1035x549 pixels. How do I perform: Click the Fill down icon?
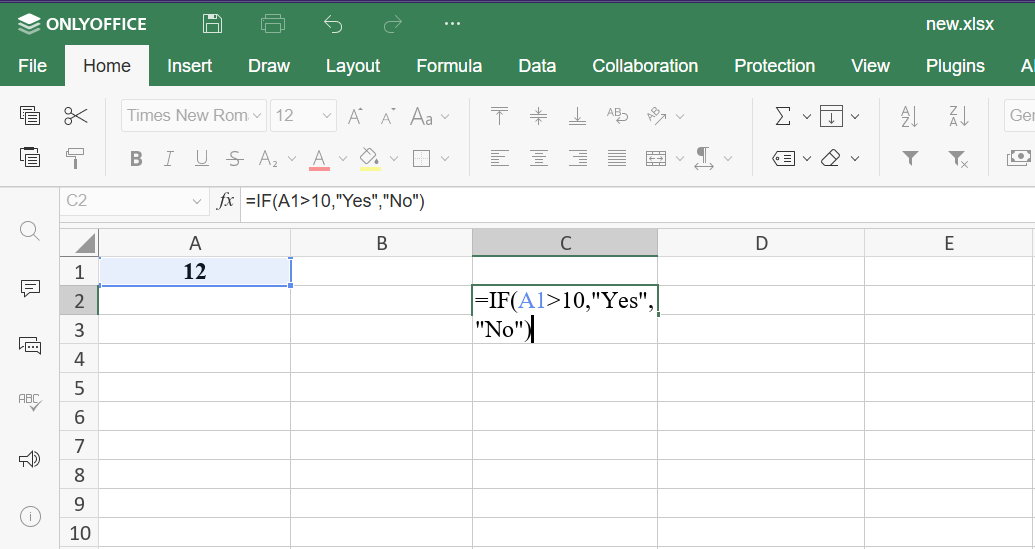[831, 116]
